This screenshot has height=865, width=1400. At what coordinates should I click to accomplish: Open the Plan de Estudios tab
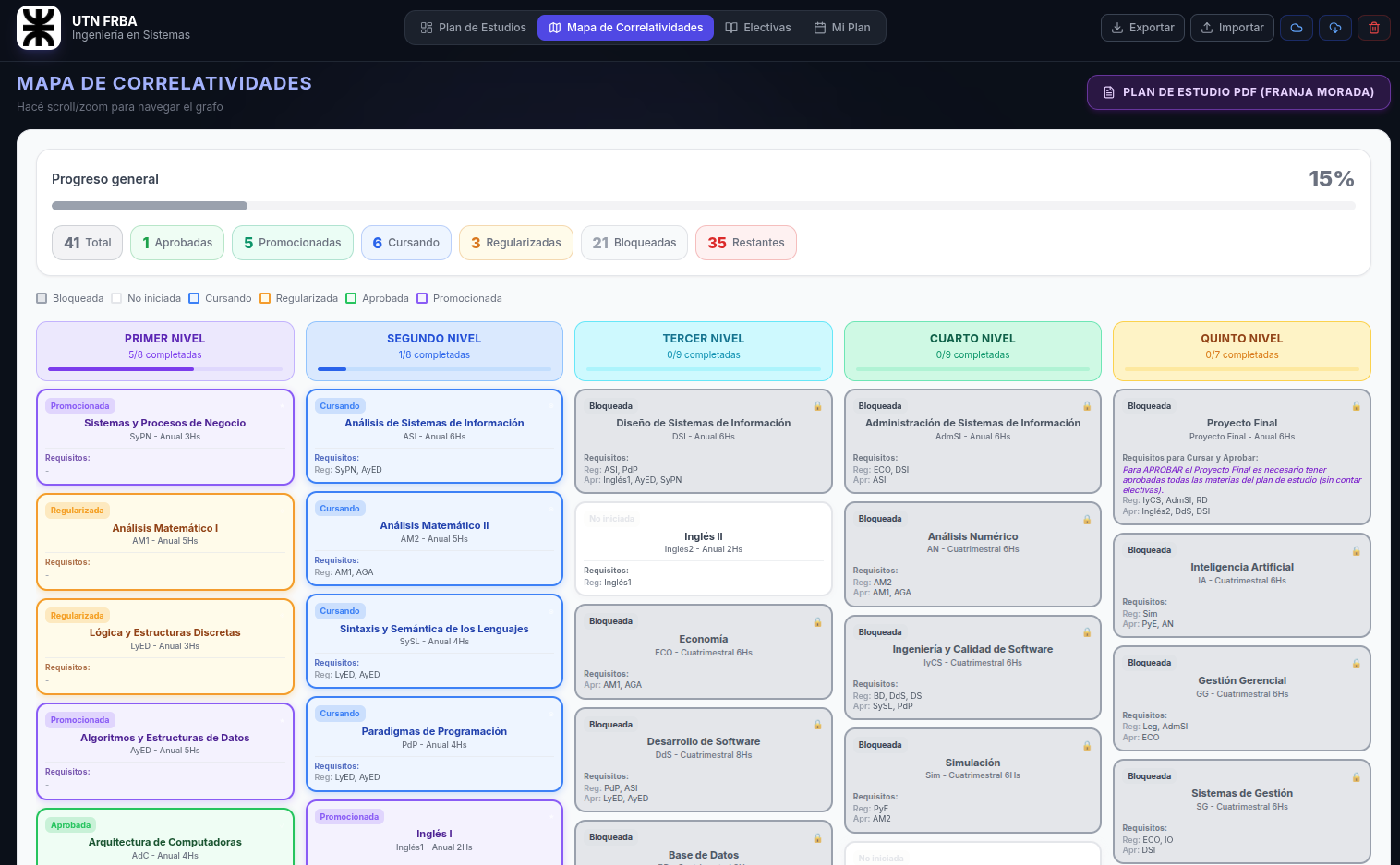click(473, 28)
